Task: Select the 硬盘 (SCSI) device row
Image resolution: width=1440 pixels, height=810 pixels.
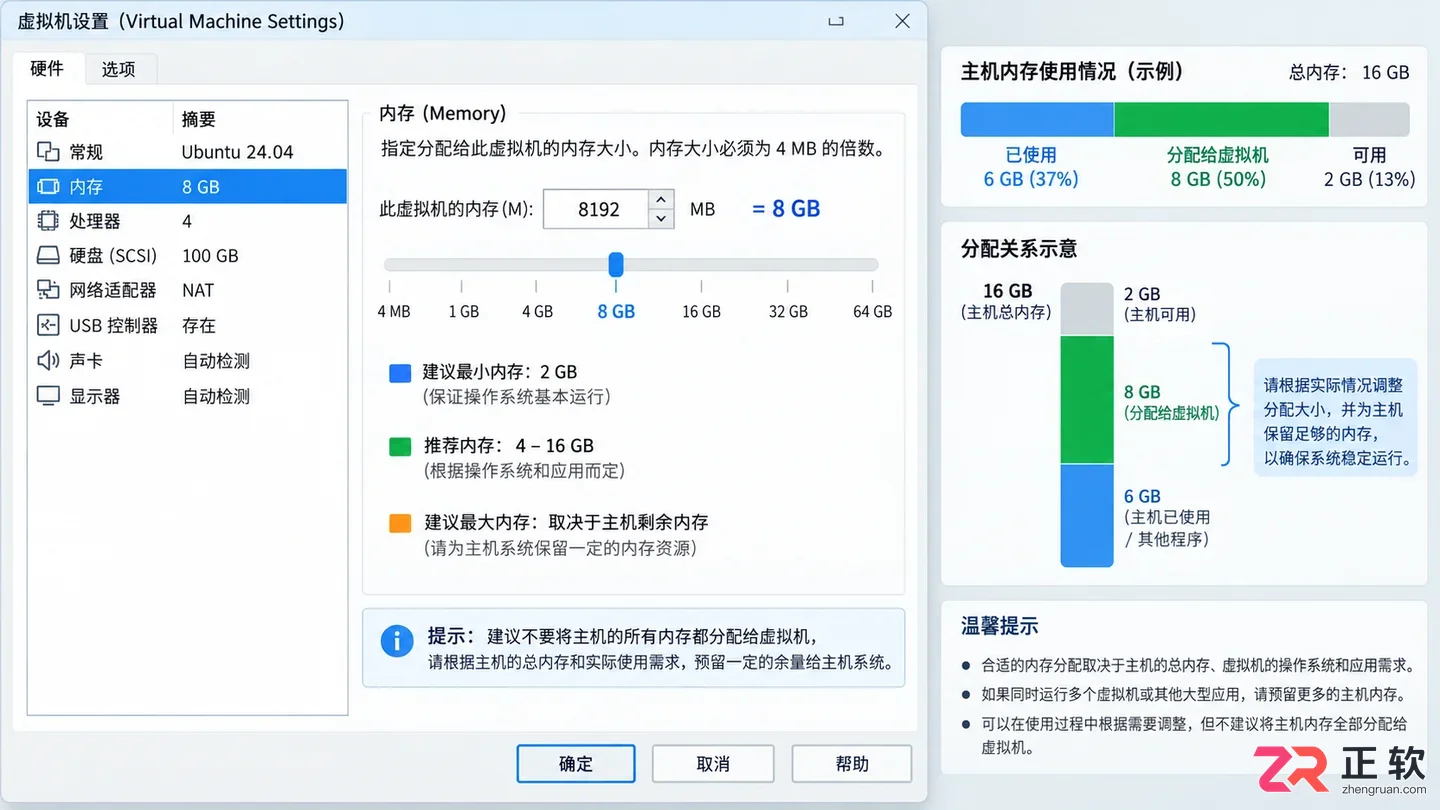Action: pyautogui.click(x=188, y=255)
